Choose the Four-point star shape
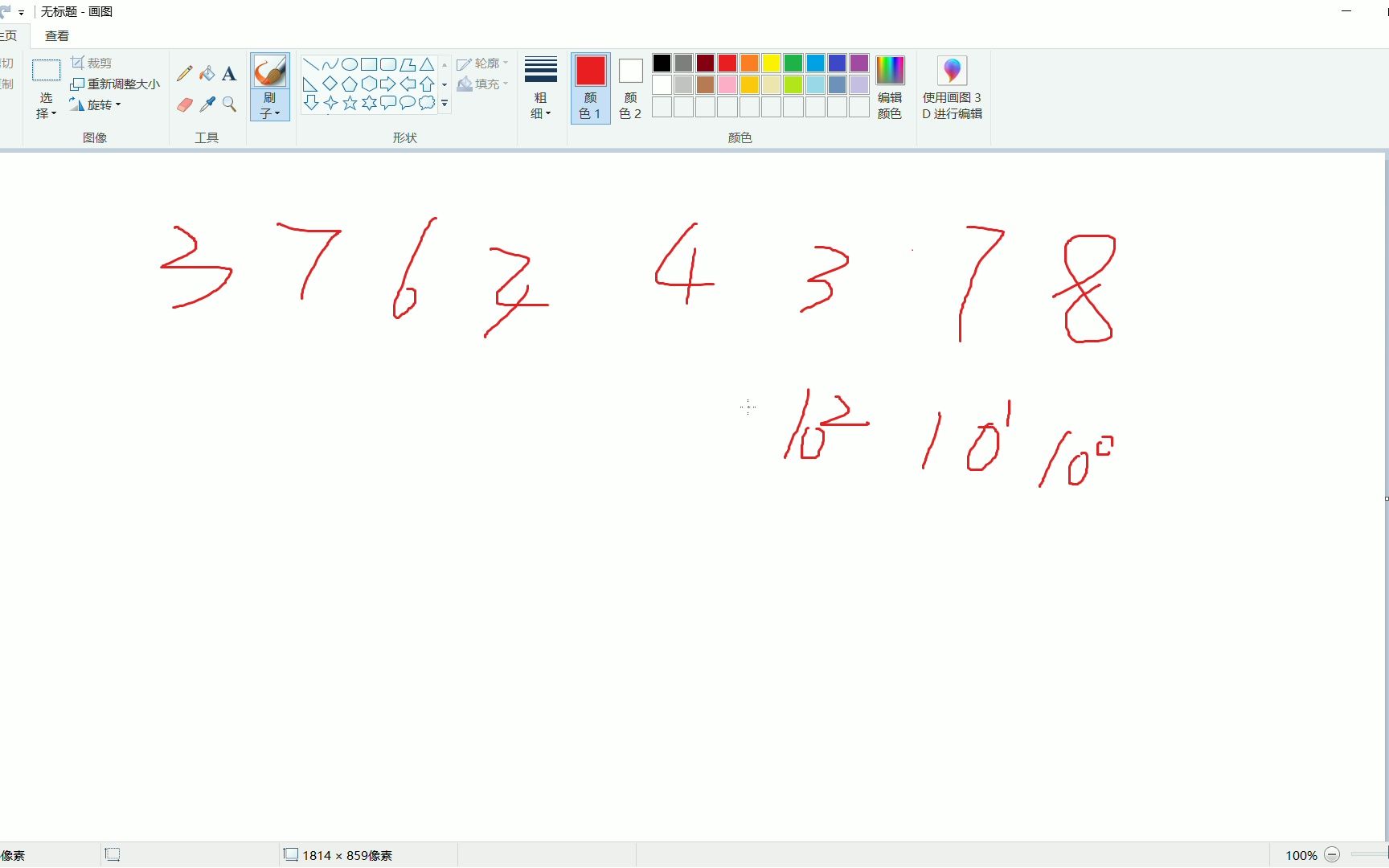Viewport: 1389px width, 868px height. click(x=330, y=103)
